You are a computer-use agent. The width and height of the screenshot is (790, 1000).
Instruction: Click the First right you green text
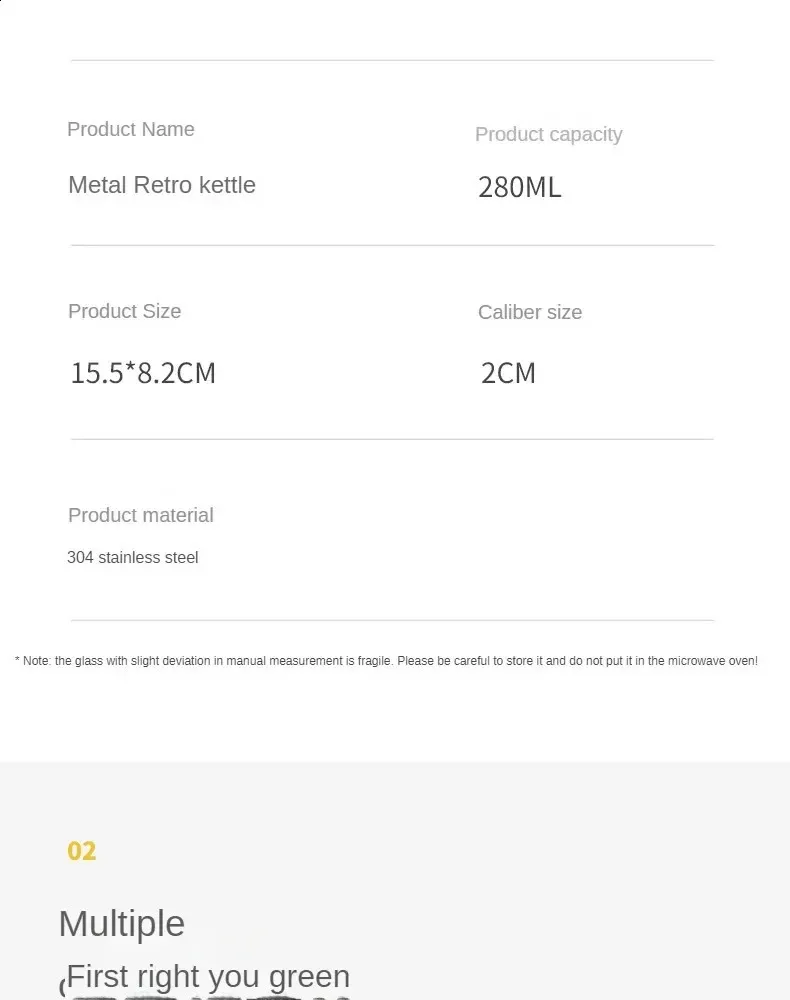208,976
